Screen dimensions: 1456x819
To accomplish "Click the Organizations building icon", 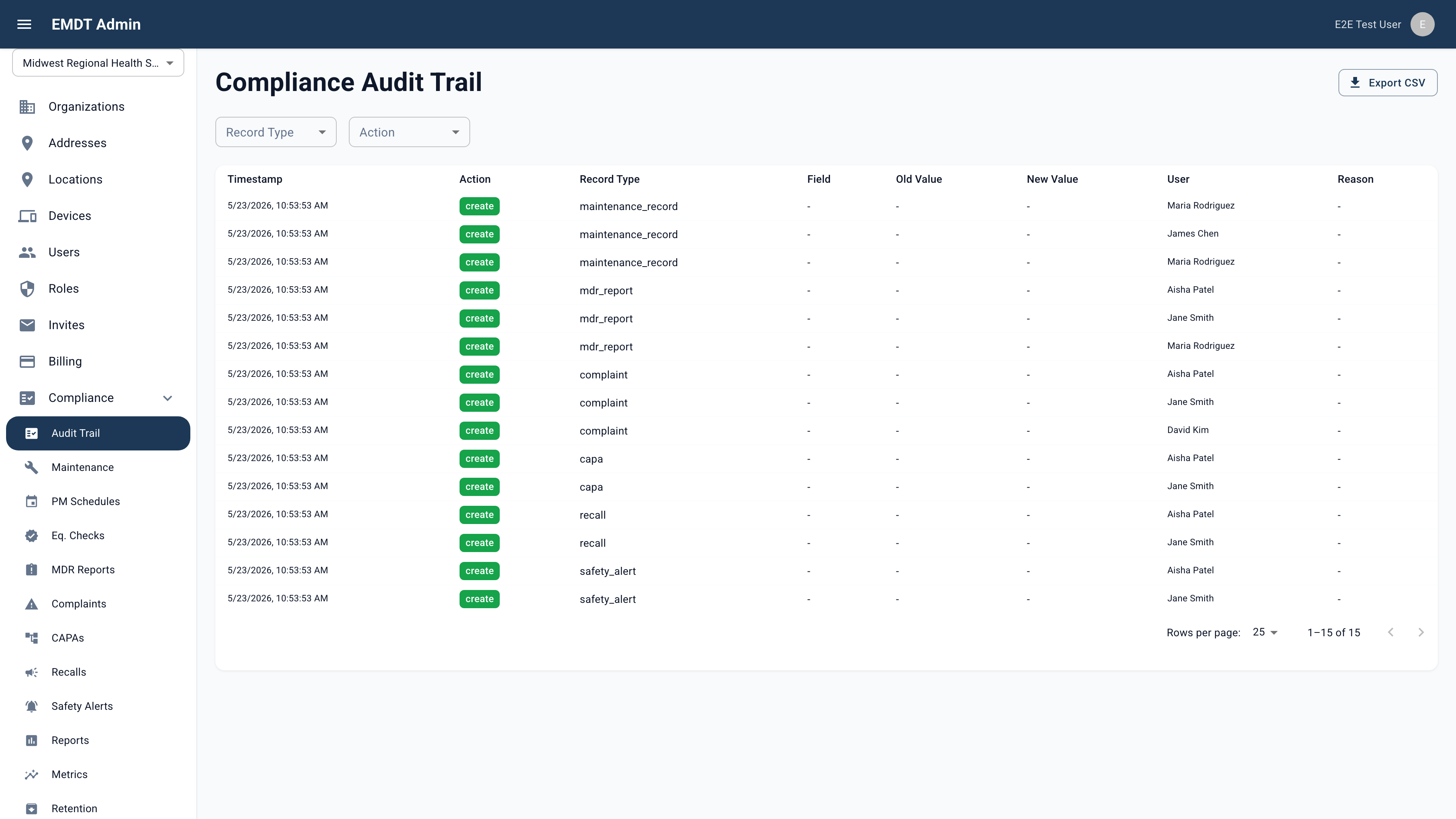I will coord(27,107).
